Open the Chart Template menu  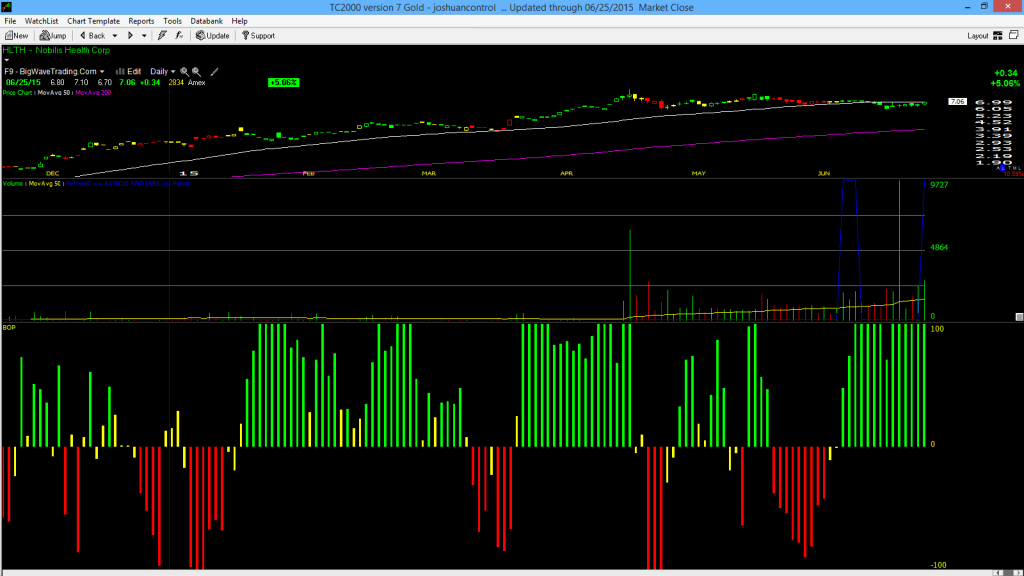pyautogui.click(x=93, y=21)
